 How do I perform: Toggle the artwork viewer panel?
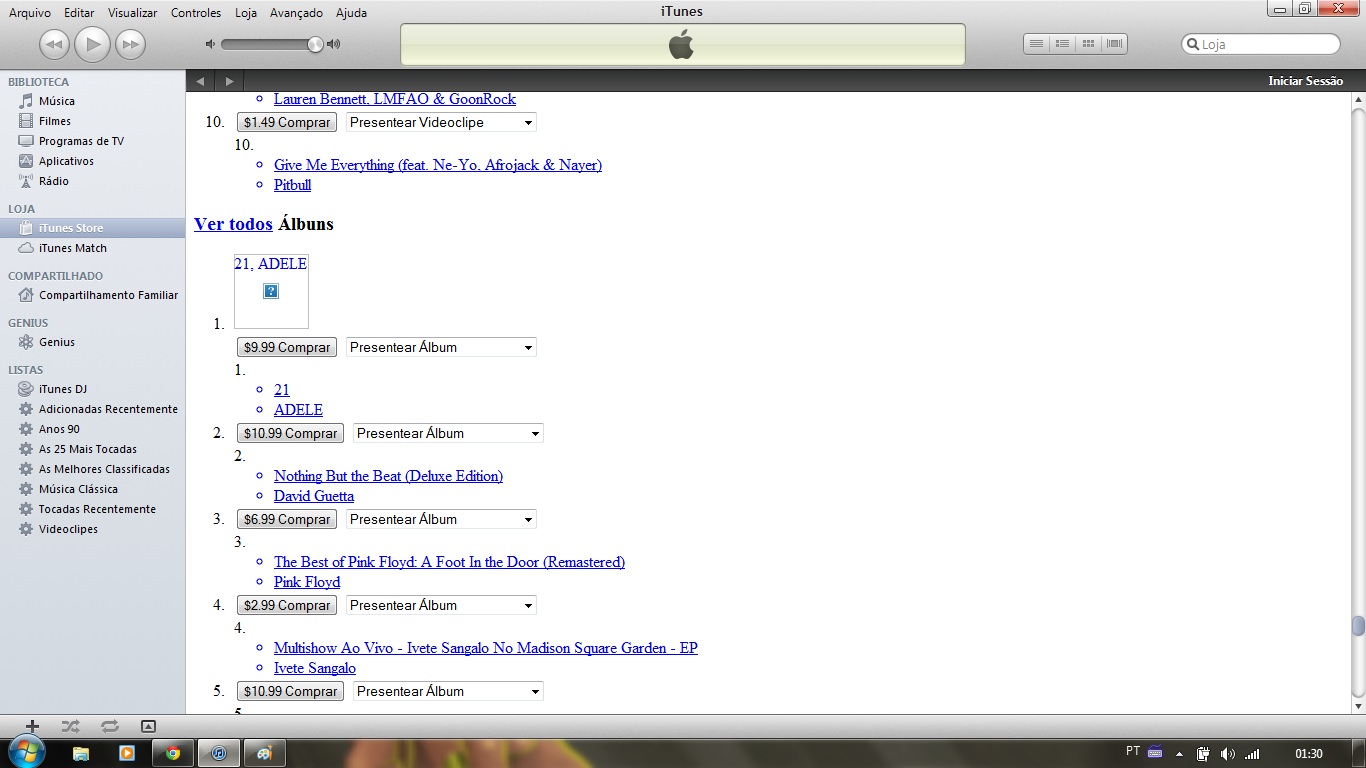pos(148,726)
